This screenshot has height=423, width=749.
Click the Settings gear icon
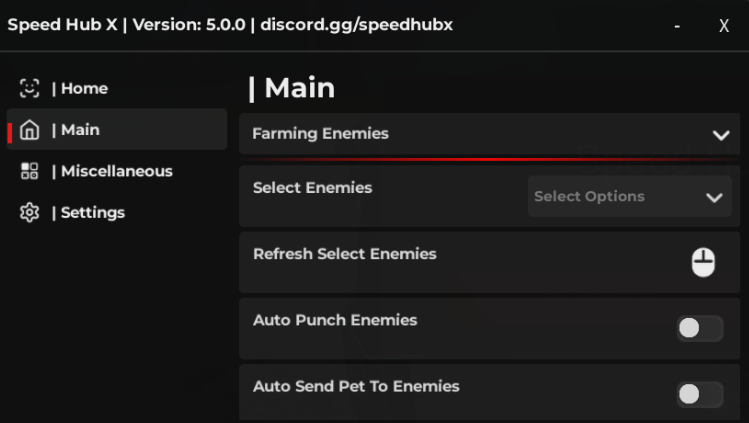coord(29,213)
